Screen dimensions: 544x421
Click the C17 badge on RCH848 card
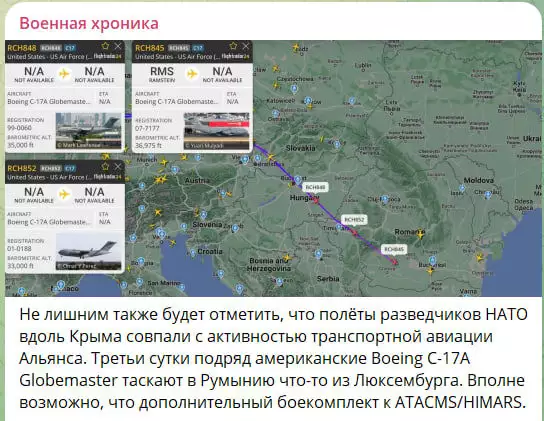[70, 48]
